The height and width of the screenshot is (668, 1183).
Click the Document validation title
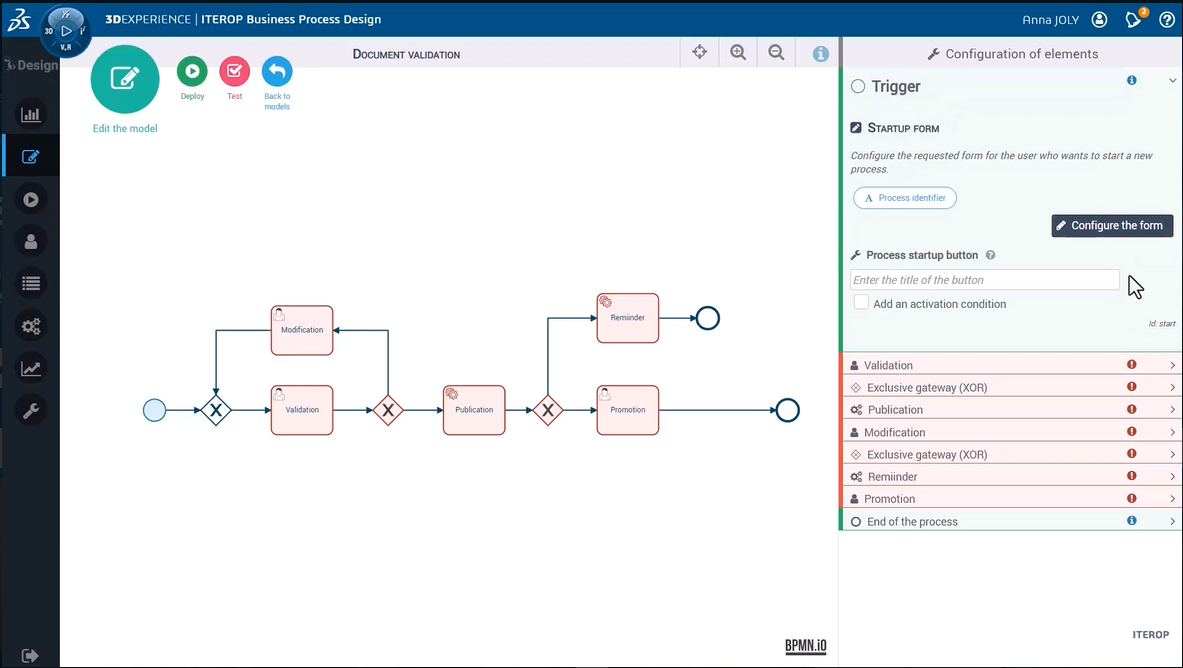407,54
